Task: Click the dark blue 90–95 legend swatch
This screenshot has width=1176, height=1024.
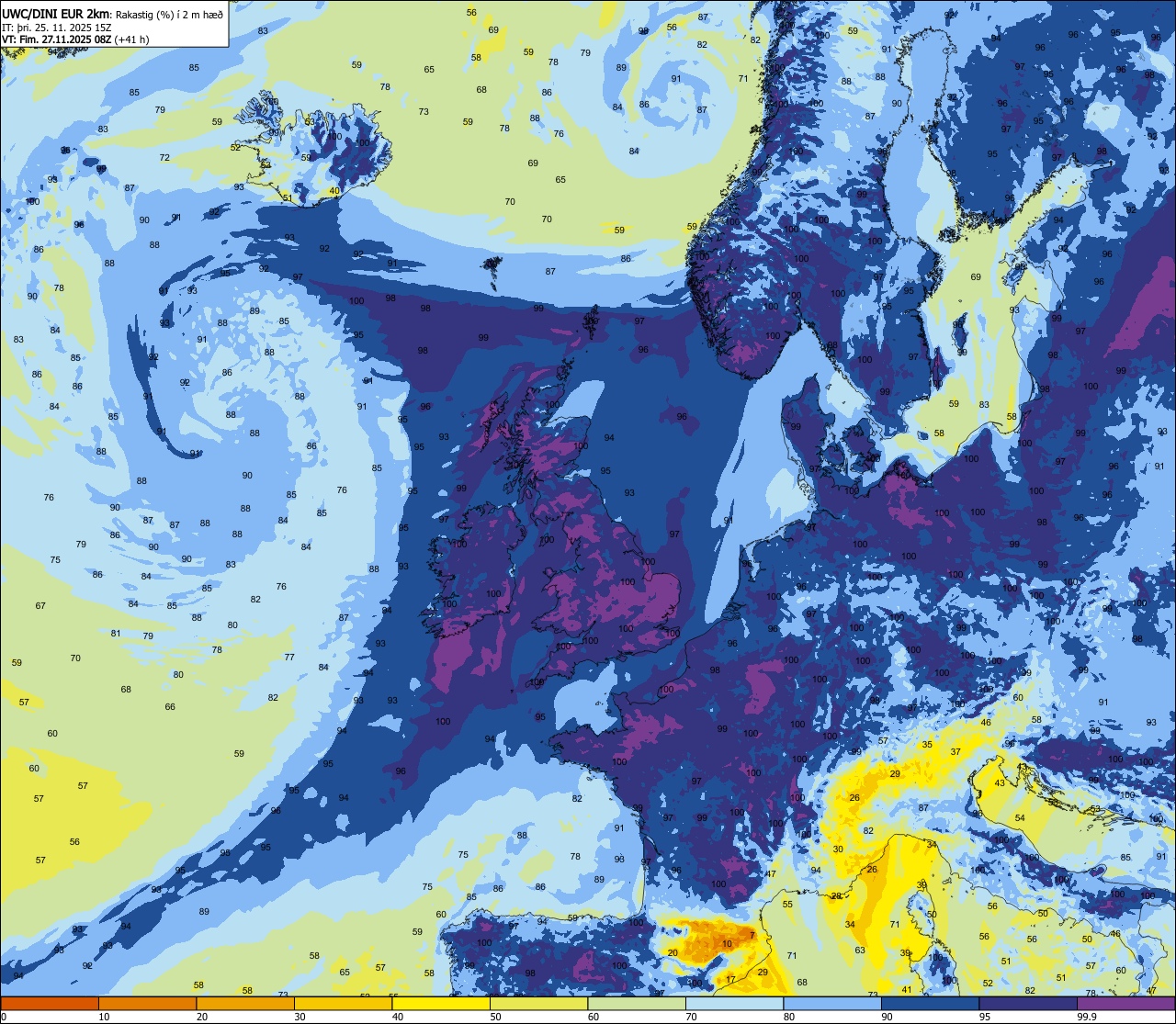Action: (x=930, y=1003)
